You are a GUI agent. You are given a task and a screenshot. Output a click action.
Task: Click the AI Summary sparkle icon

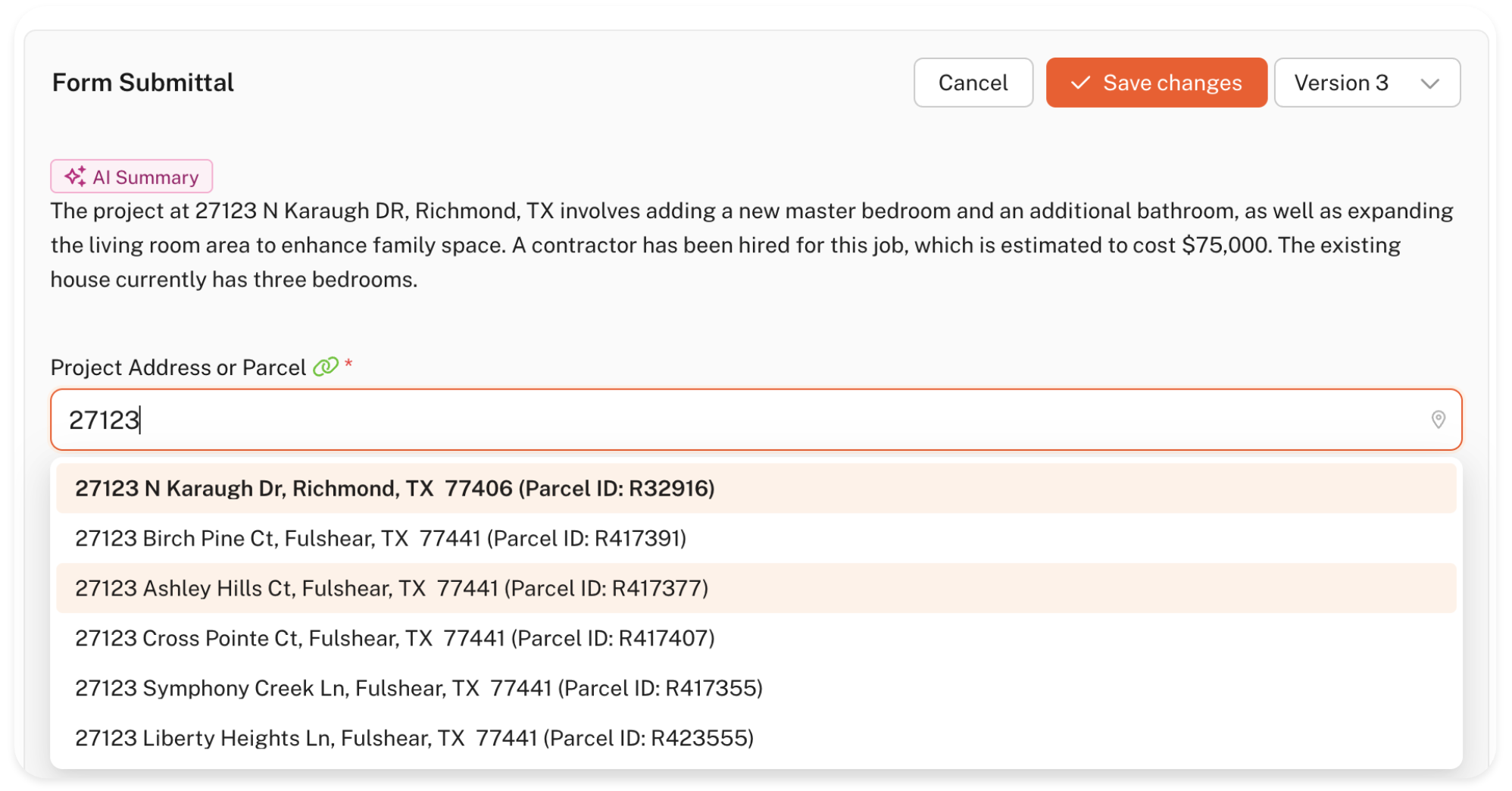click(x=75, y=177)
